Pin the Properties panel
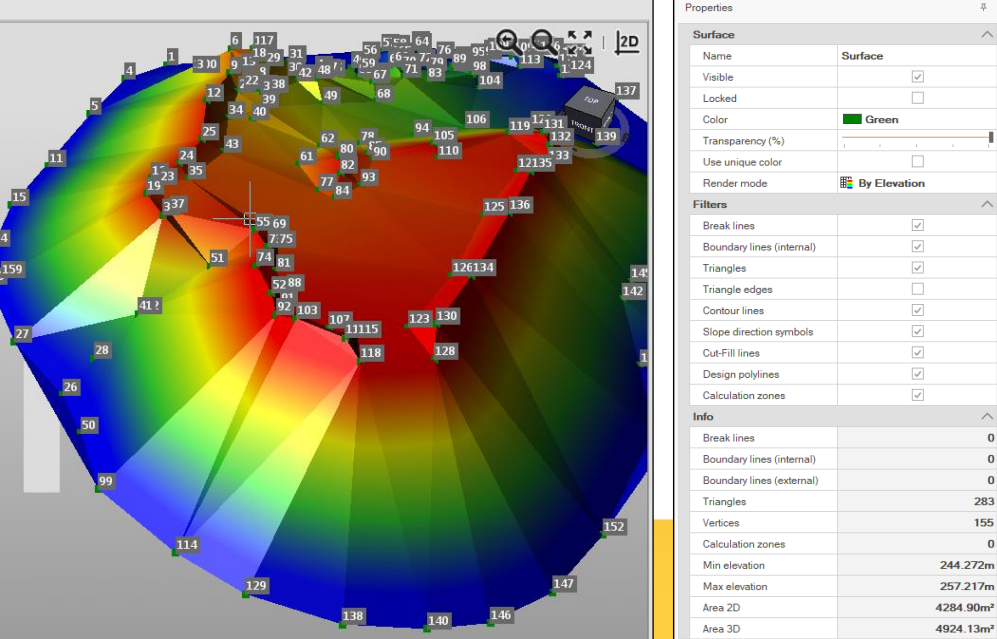The width and height of the screenshot is (997, 639). [982, 8]
